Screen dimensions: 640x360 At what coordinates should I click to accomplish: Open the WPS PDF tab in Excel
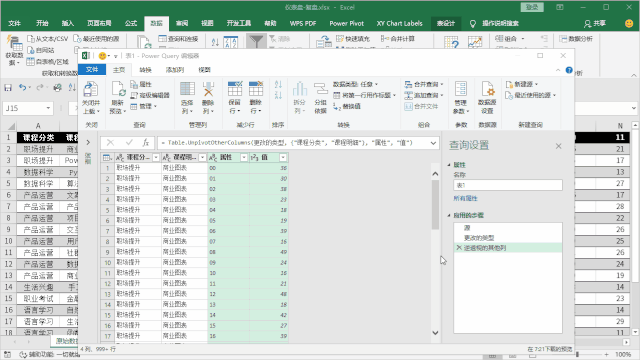(x=303, y=23)
